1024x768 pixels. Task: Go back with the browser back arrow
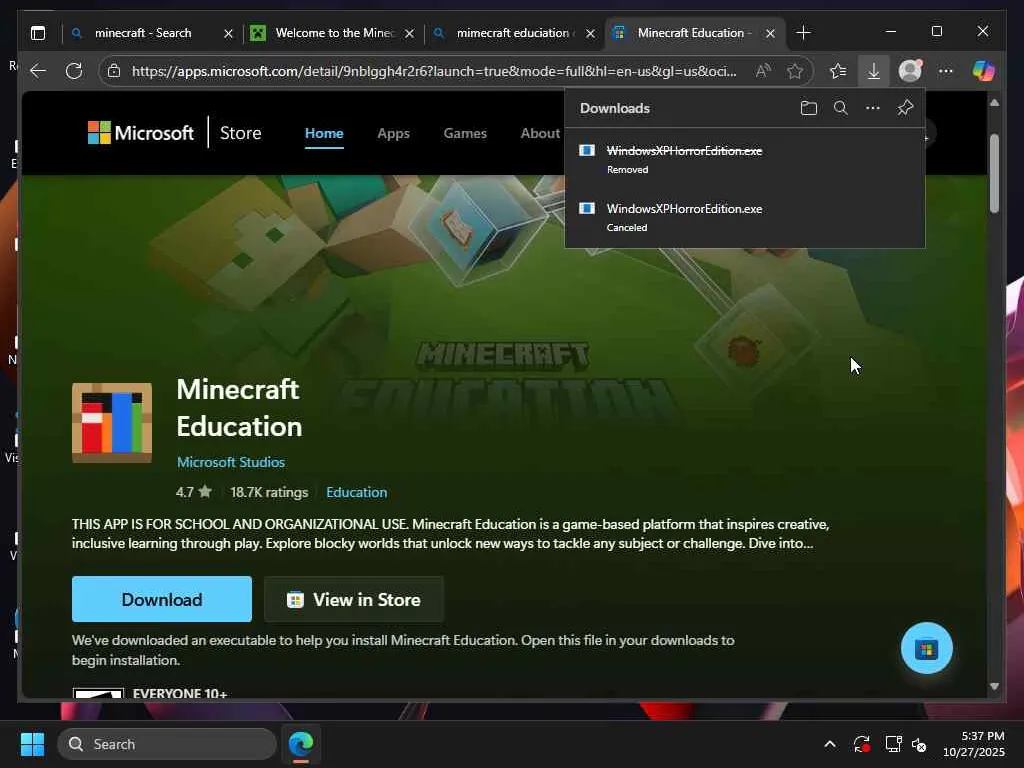(38, 71)
